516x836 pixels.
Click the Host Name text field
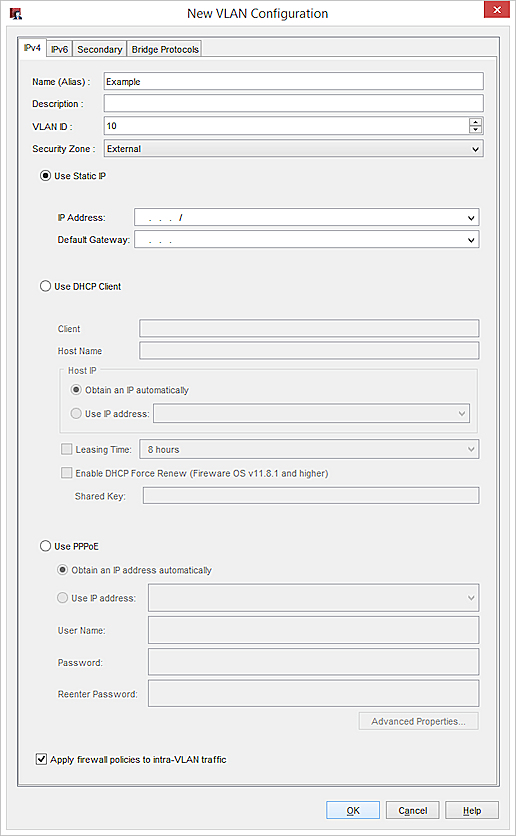[x=309, y=350]
